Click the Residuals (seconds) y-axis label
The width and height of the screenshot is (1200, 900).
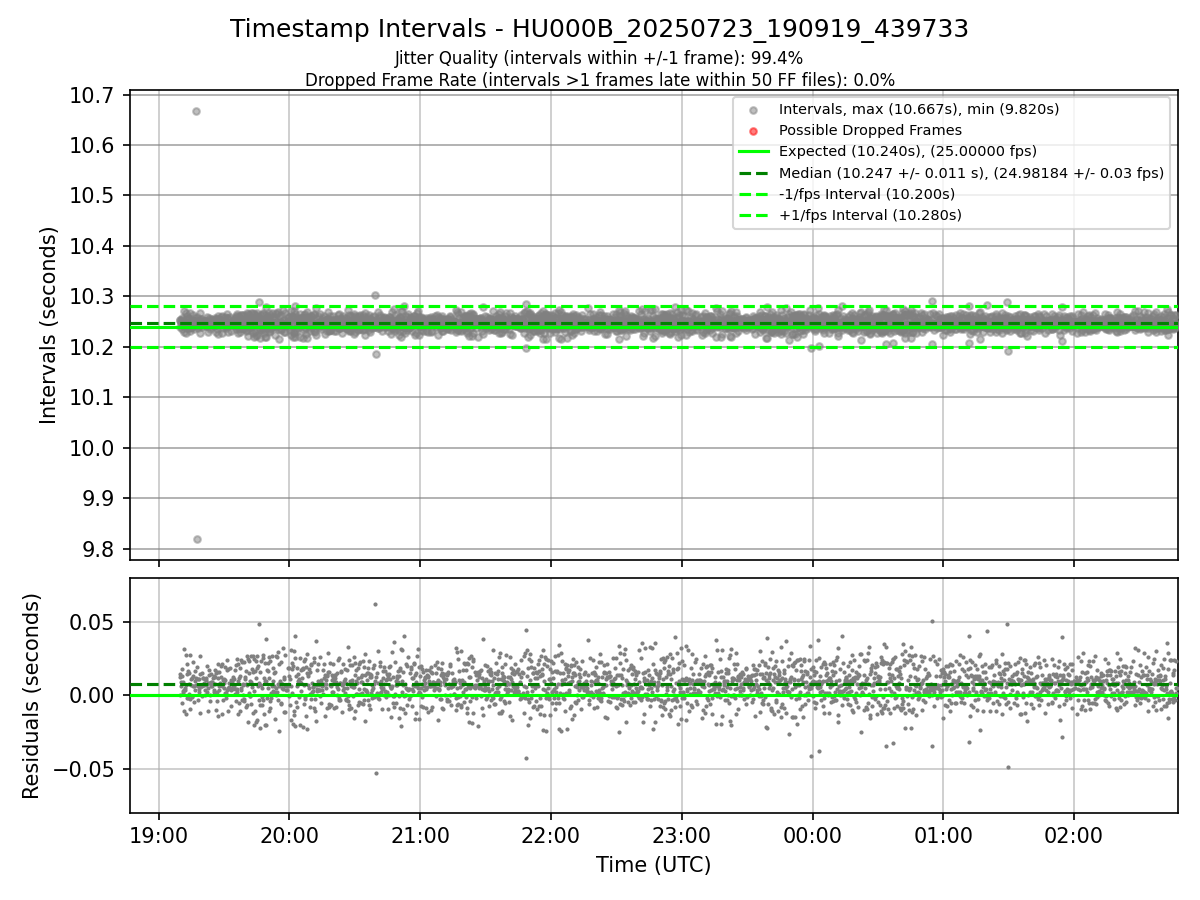[32, 696]
